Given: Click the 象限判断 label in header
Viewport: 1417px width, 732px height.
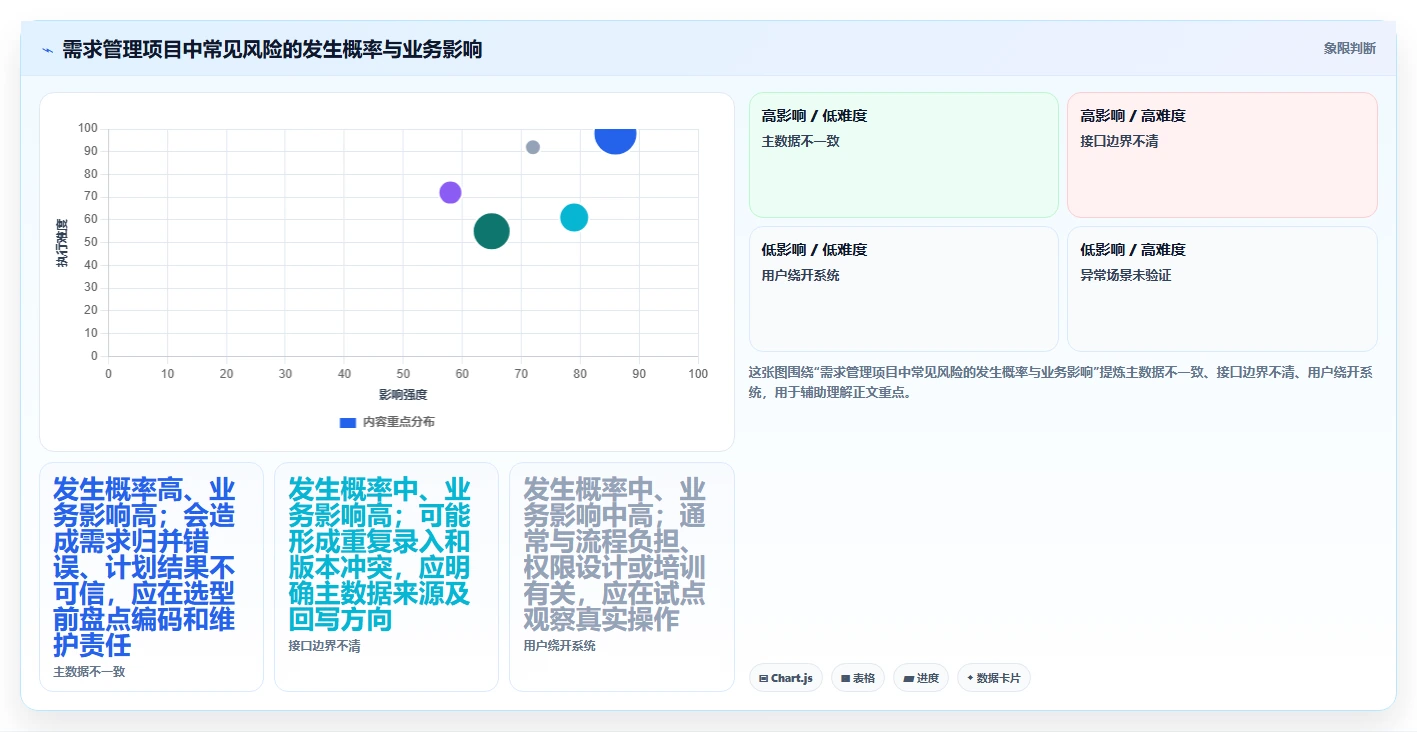Looking at the screenshot, I should click(x=1349, y=48).
